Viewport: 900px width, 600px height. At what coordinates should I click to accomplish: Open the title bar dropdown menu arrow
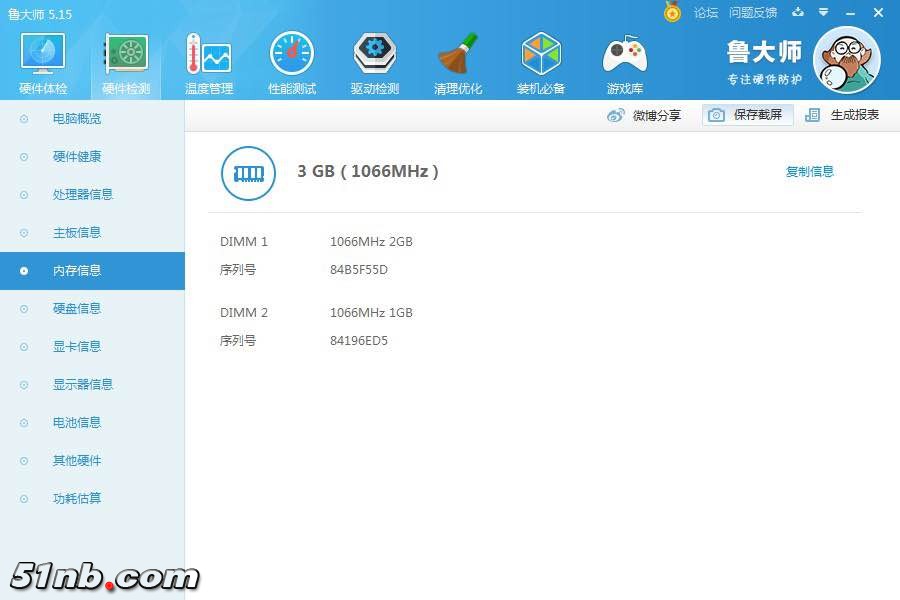coord(823,13)
